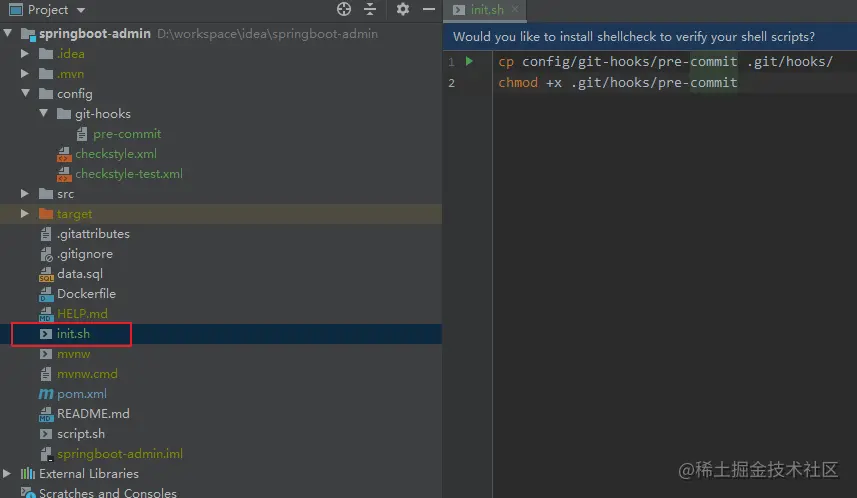Image resolution: width=857 pixels, height=498 pixels.
Task: Select the .mvn folder icon
Action: click(x=46, y=74)
